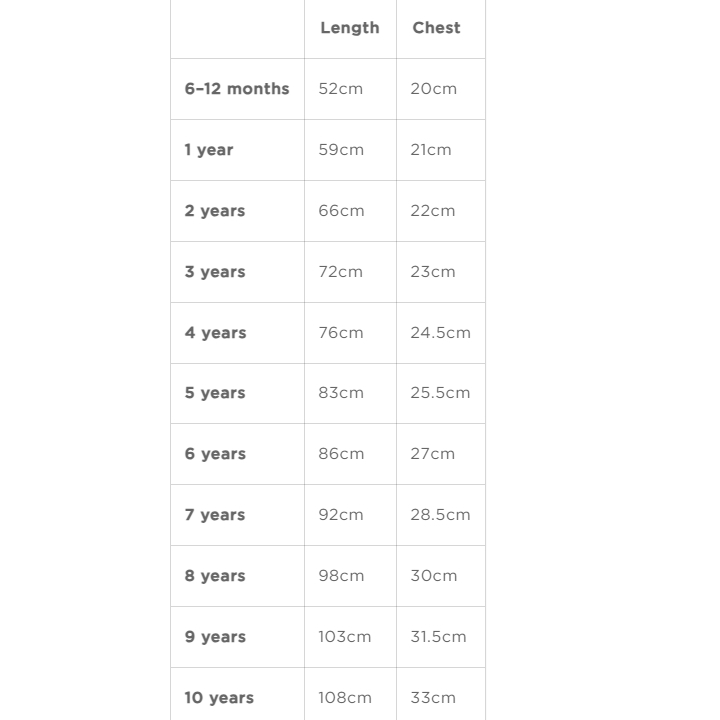
Task: Click the Length column header
Action: 350,28
